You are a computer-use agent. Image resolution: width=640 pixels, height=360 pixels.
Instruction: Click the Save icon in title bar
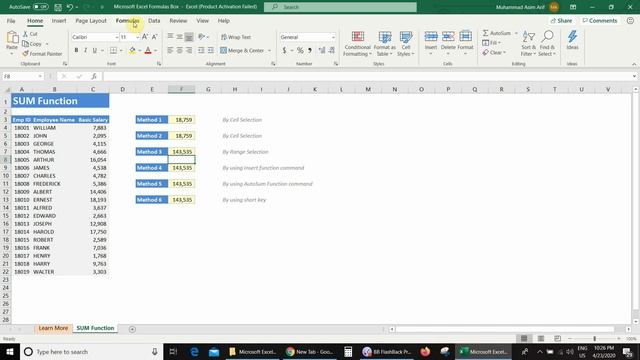pos(58,7)
